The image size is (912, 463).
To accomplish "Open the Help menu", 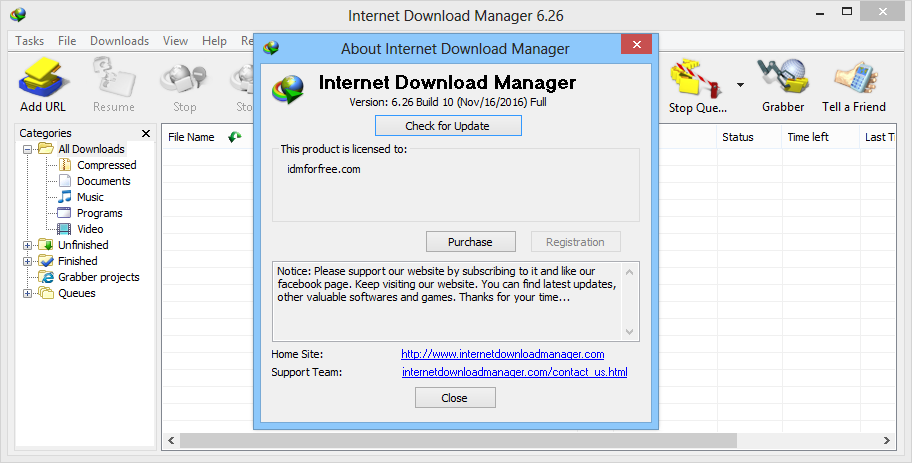I will pos(214,41).
